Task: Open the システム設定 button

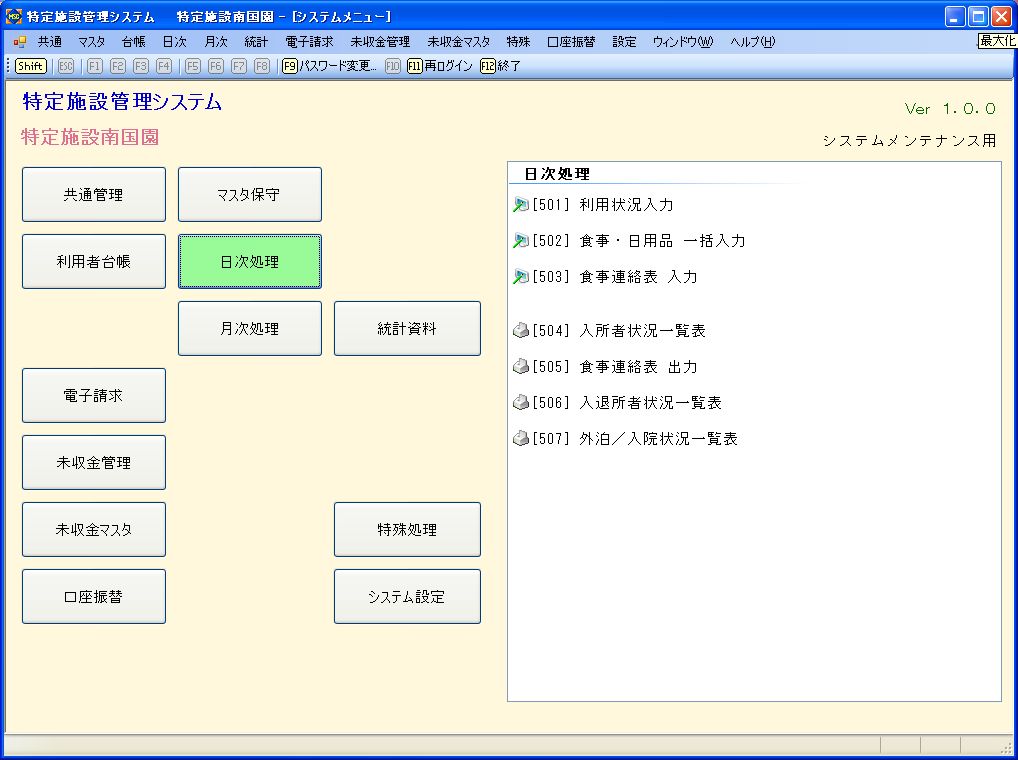Action: pos(407,597)
